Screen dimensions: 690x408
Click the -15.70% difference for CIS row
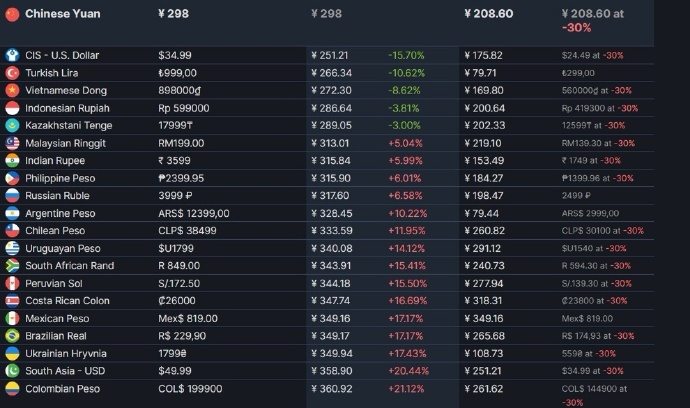click(406, 55)
